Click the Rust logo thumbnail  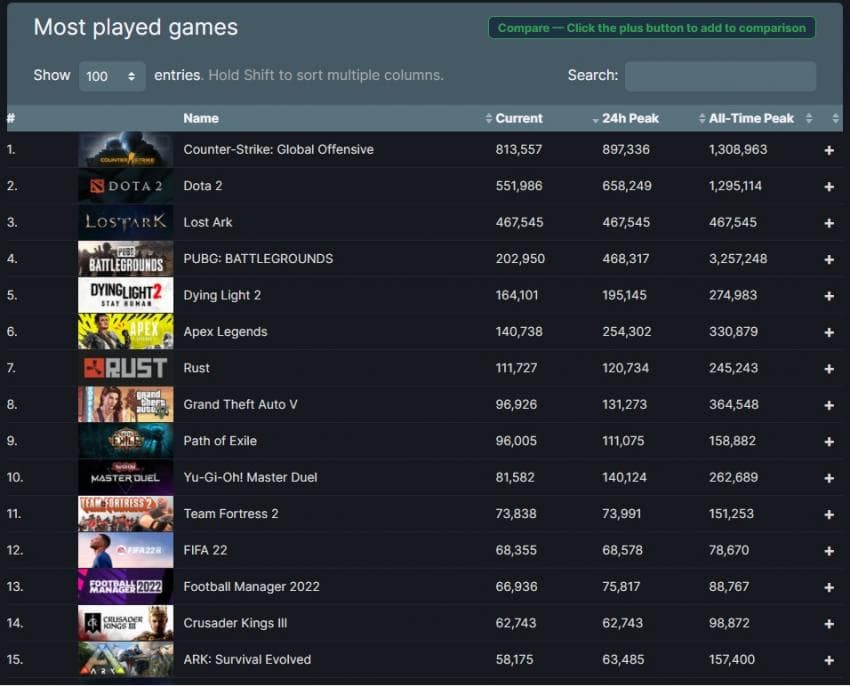click(126, 368)
